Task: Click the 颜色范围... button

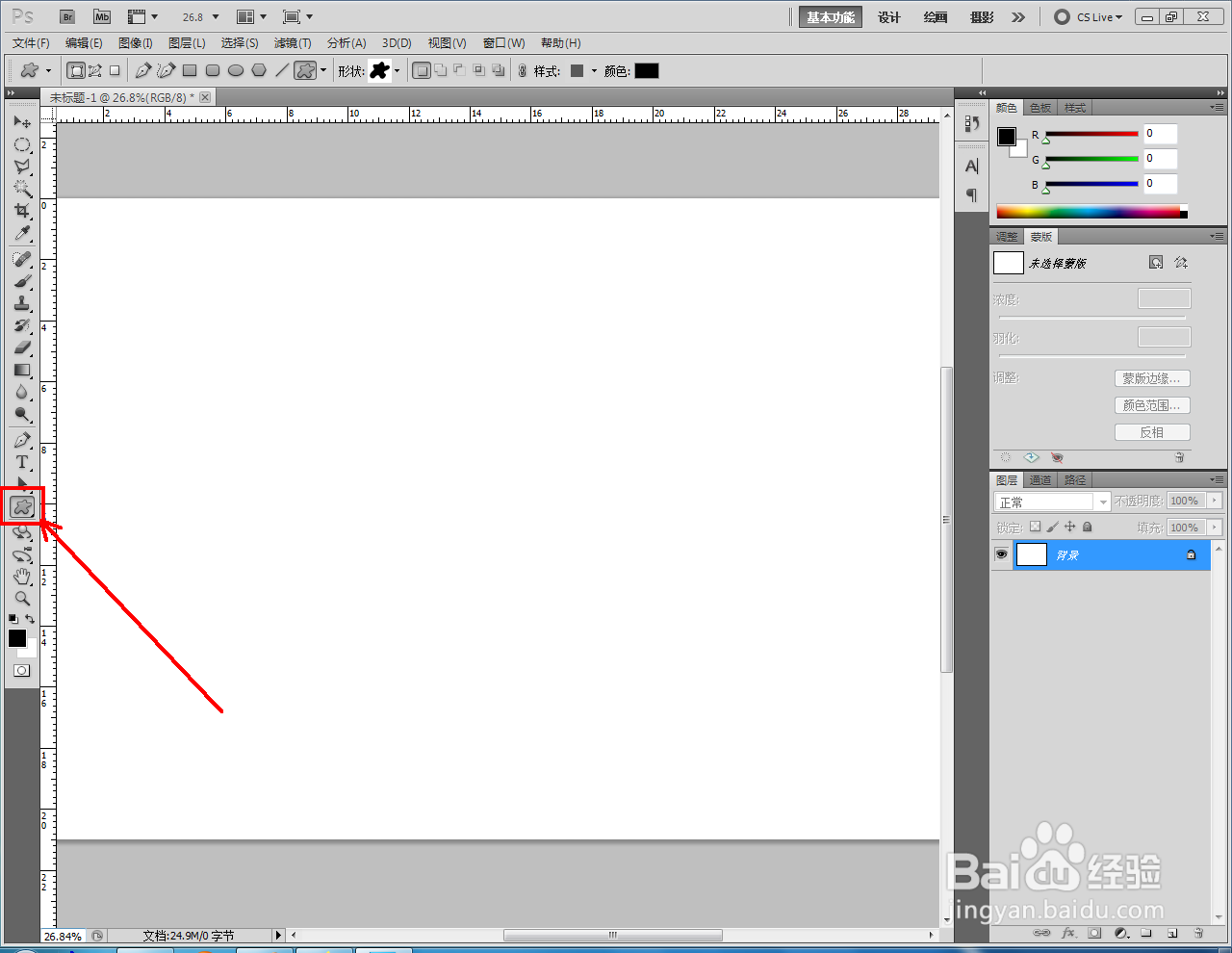Action: point(1152,405)
